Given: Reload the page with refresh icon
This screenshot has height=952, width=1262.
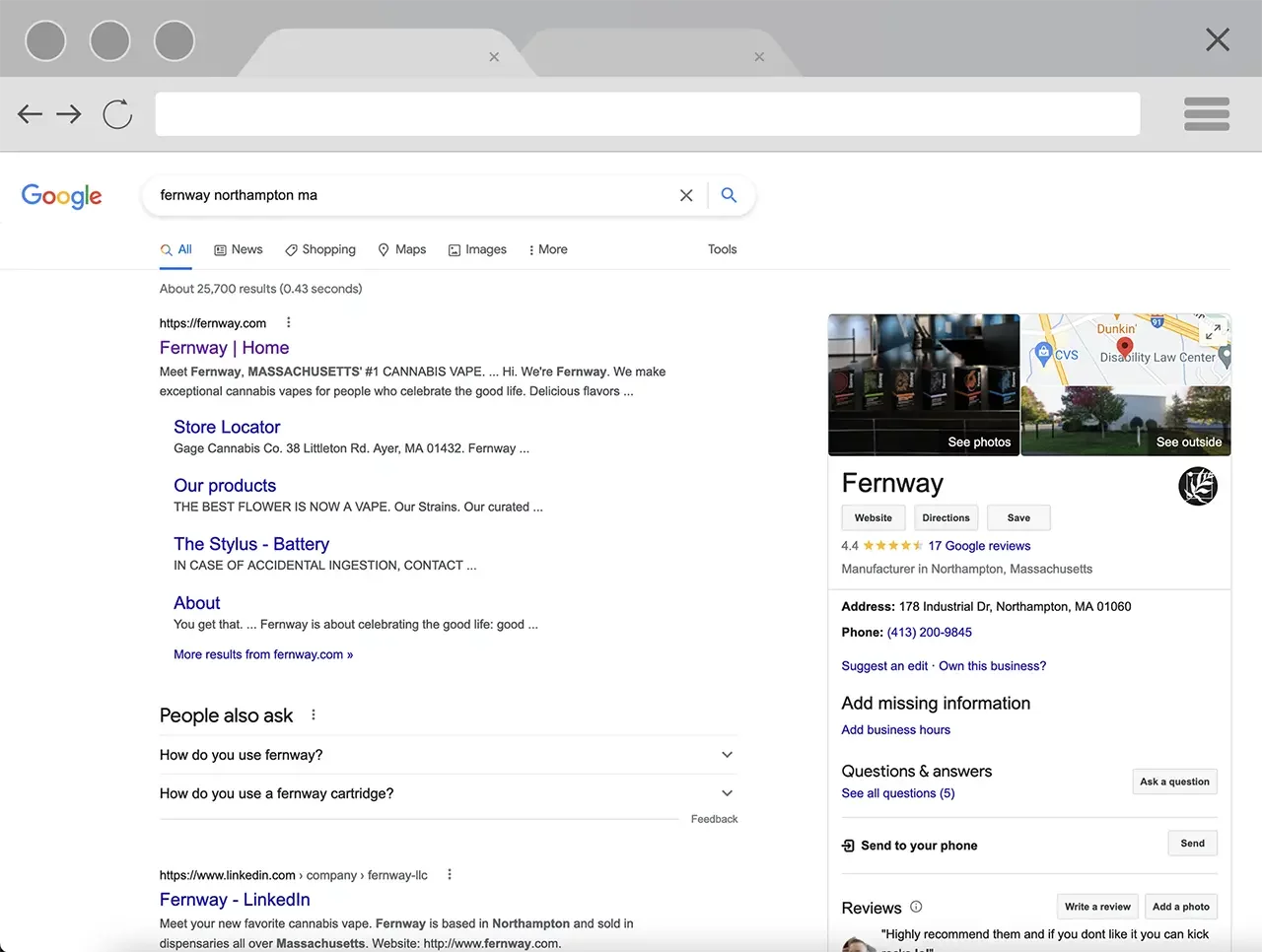Looking at the screenshot, I should pyautogui.click(x=117, y=114).
